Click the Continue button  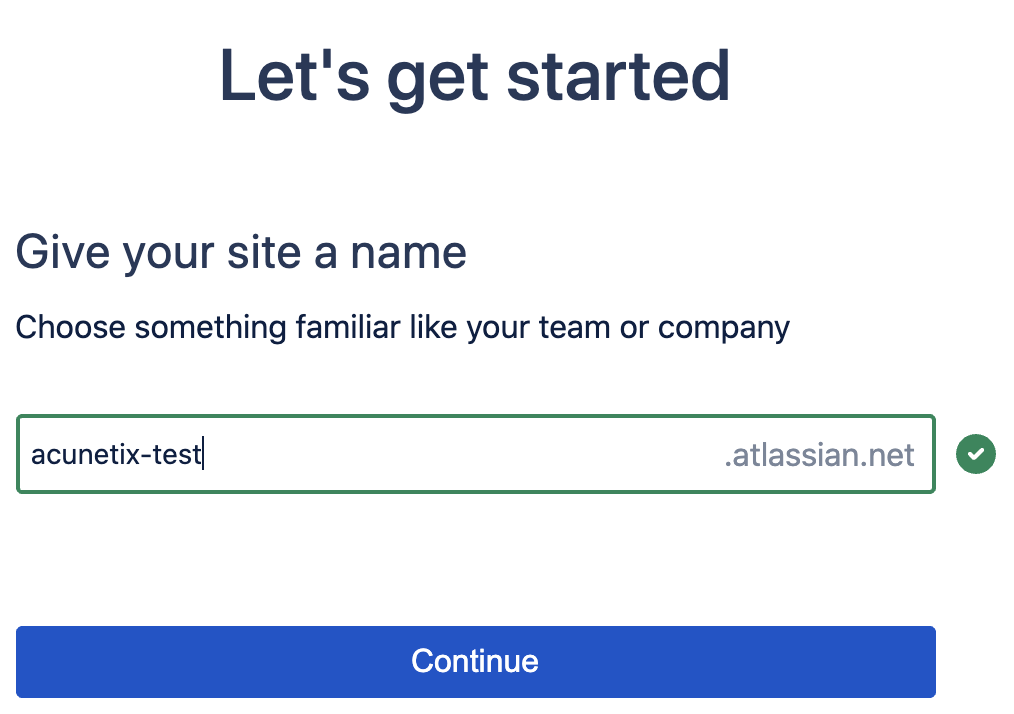[x=475, y=662]
